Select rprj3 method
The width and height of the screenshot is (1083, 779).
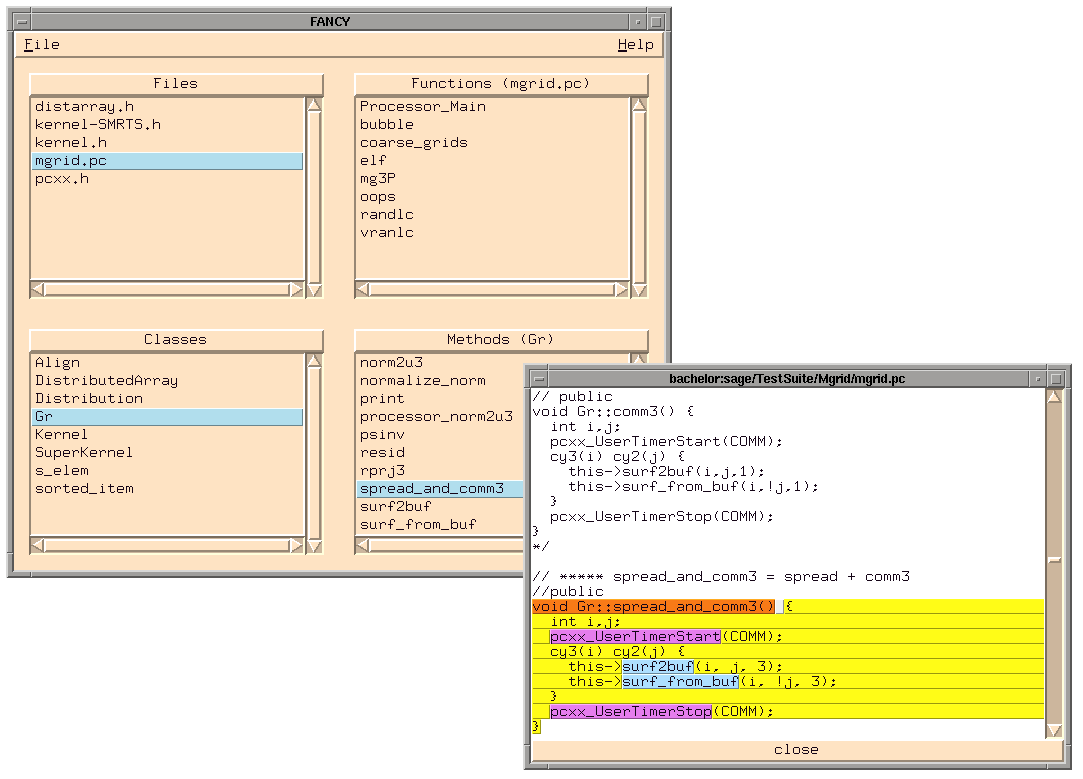[441, 471]
